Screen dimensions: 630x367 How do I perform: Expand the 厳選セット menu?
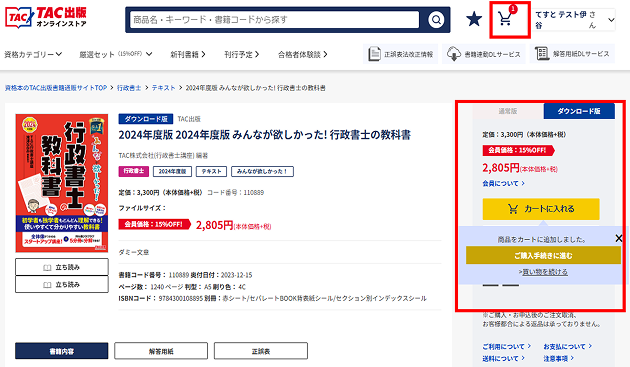[116, 54]
